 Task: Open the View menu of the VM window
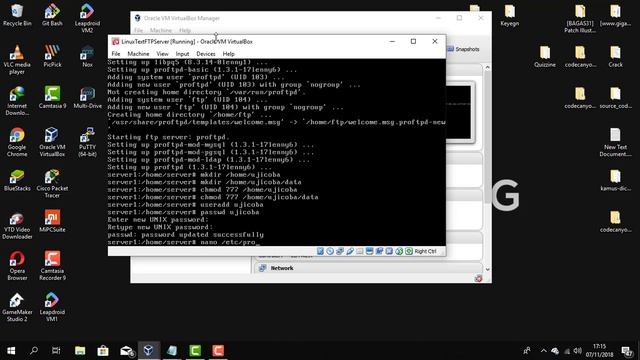pos(162,54)
